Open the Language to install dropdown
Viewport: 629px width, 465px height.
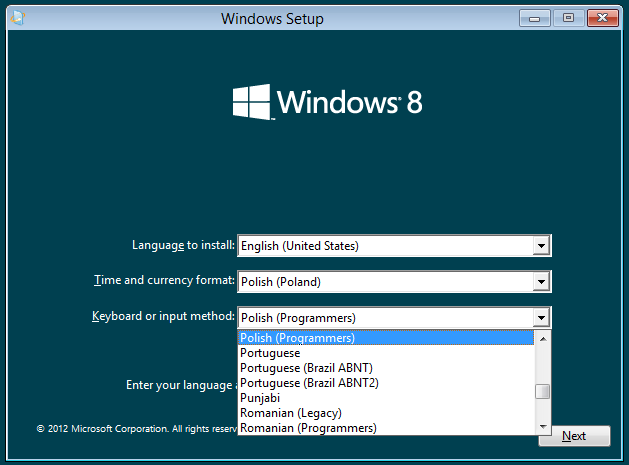[541, 246]
